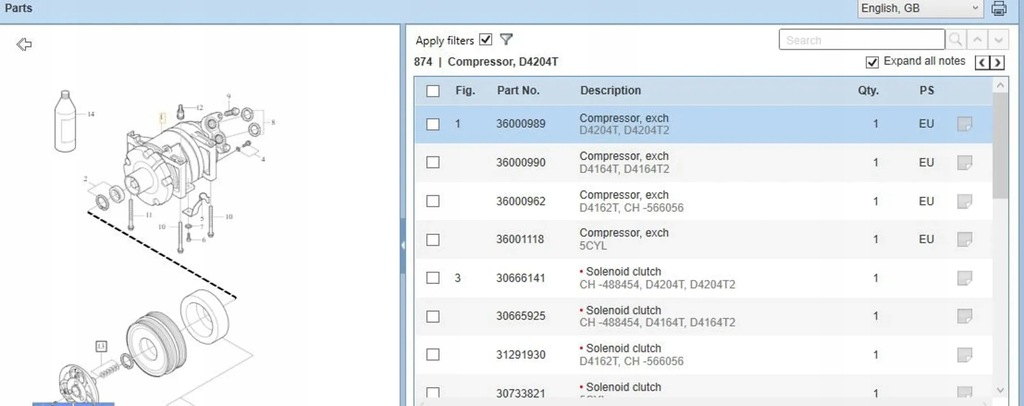The height and width of the screenshot is (406, 1024).
Task: Sort by the Part No. column header
Action: (518, 91)
